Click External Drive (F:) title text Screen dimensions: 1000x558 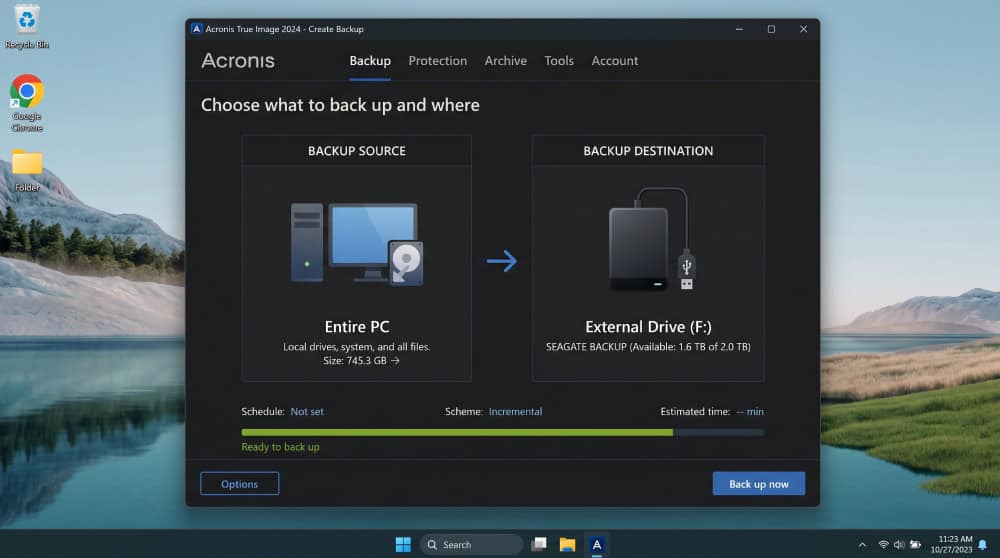(649, 327)
